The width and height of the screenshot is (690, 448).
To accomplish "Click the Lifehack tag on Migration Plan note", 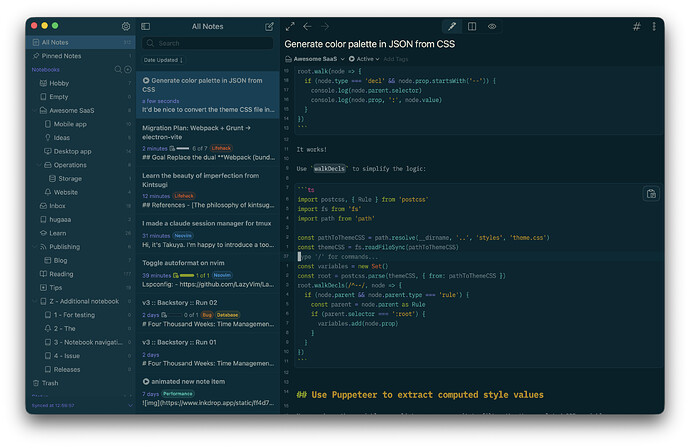I will tap(221, 148).
